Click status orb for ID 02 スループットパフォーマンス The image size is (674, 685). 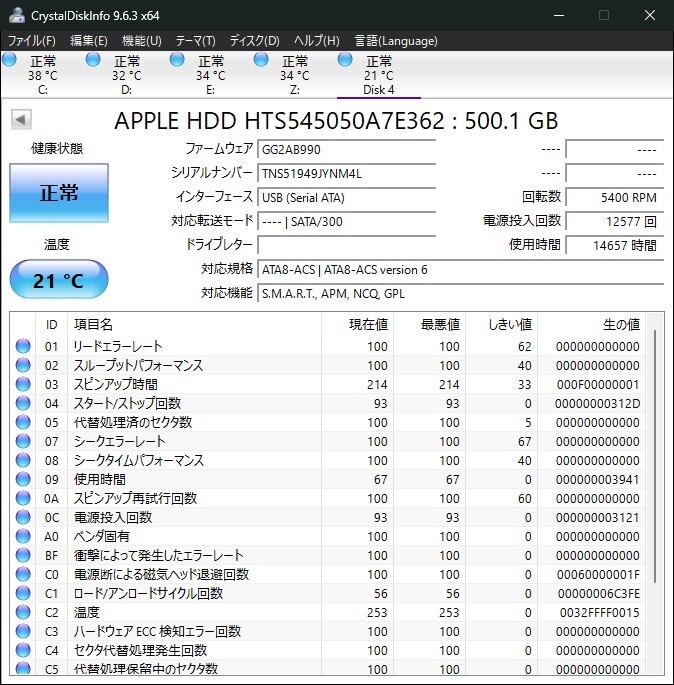tap(23, 365)
